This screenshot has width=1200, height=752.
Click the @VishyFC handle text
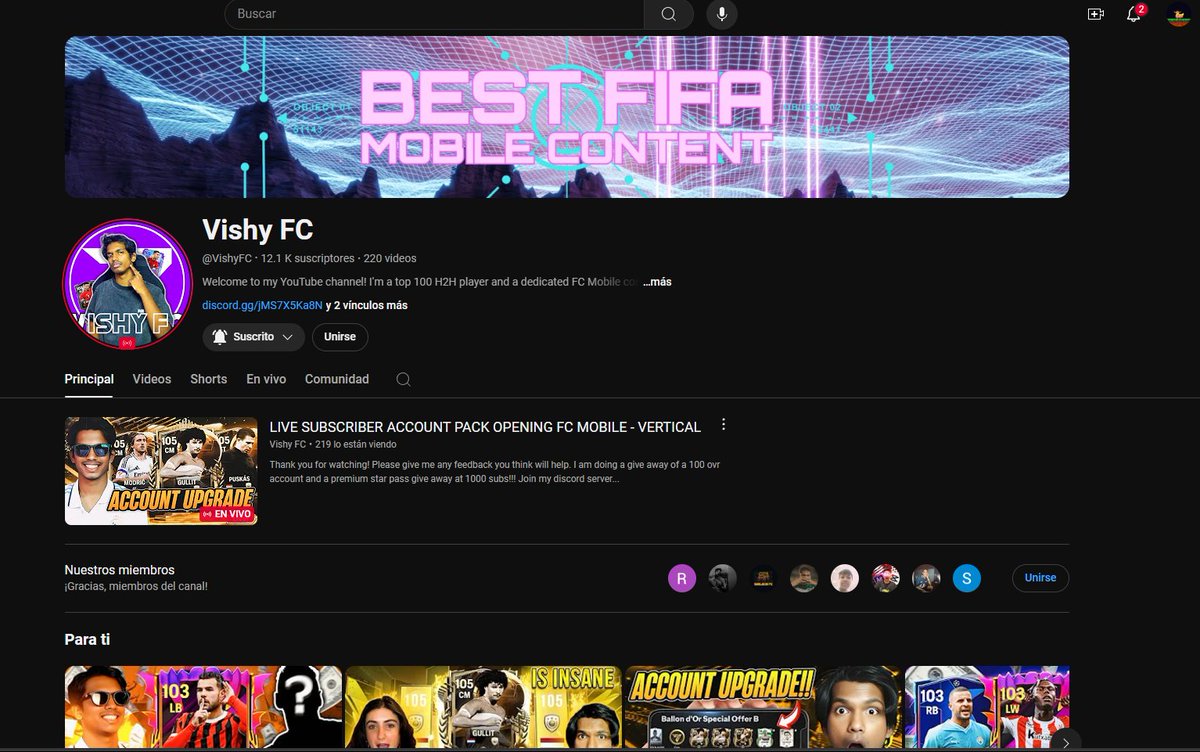tap(227, 258)
